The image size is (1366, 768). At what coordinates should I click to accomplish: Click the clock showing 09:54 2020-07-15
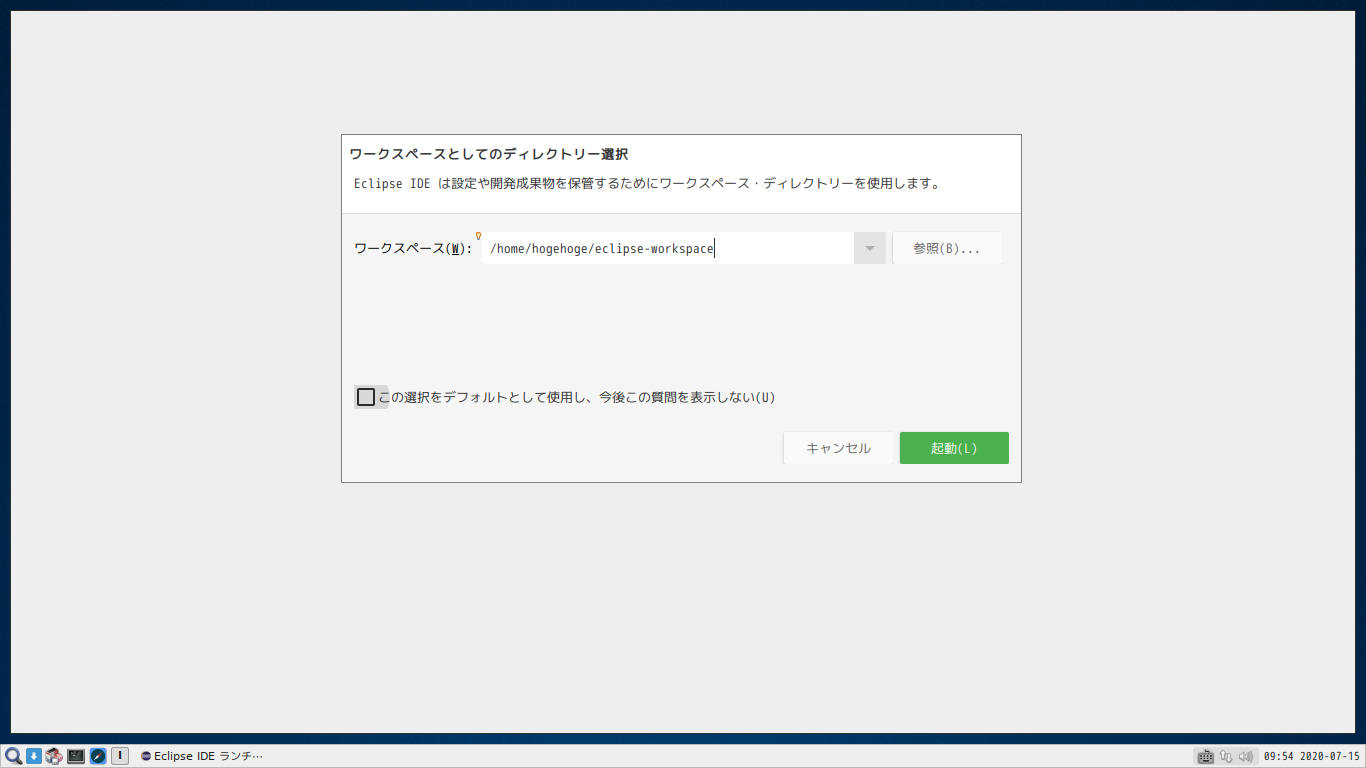[1311, 757]
